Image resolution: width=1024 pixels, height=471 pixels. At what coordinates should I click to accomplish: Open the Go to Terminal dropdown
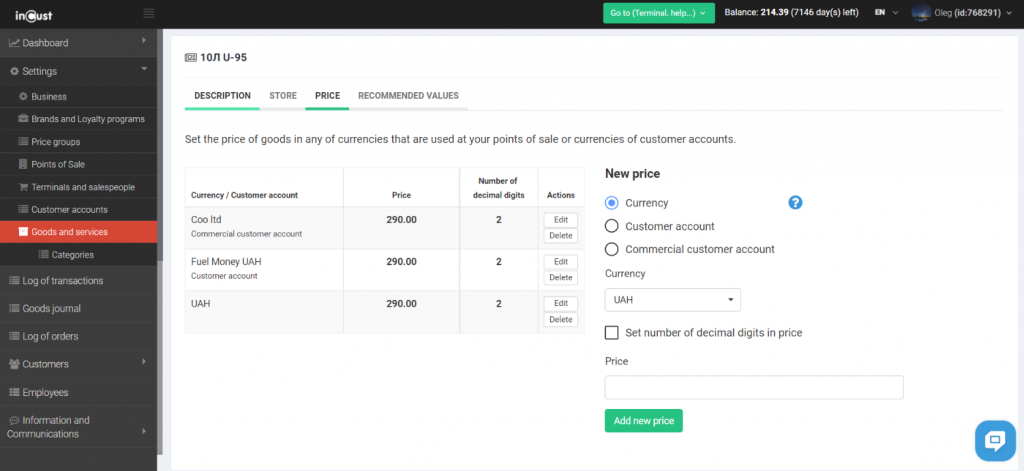pos(659,13)
